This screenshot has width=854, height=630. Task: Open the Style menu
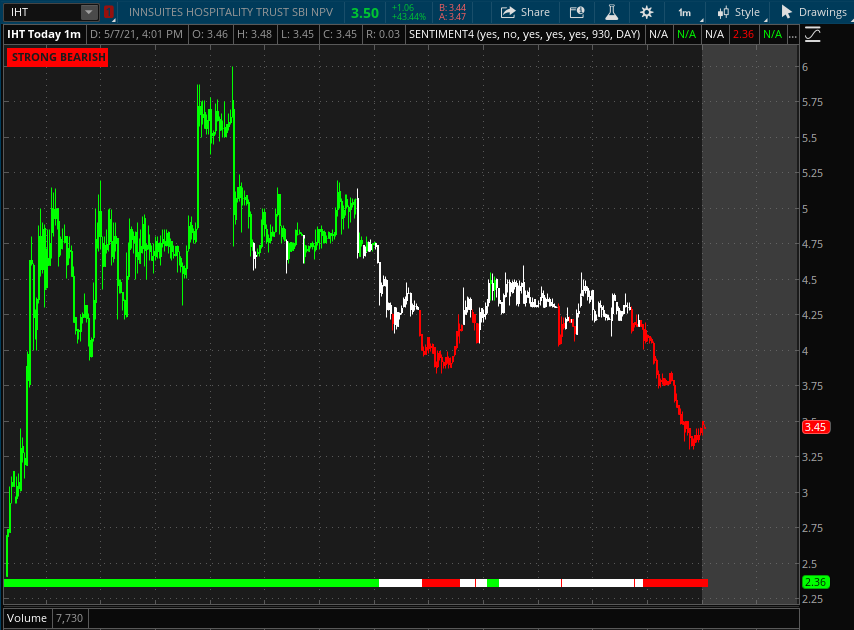click(x=738, y=12)
